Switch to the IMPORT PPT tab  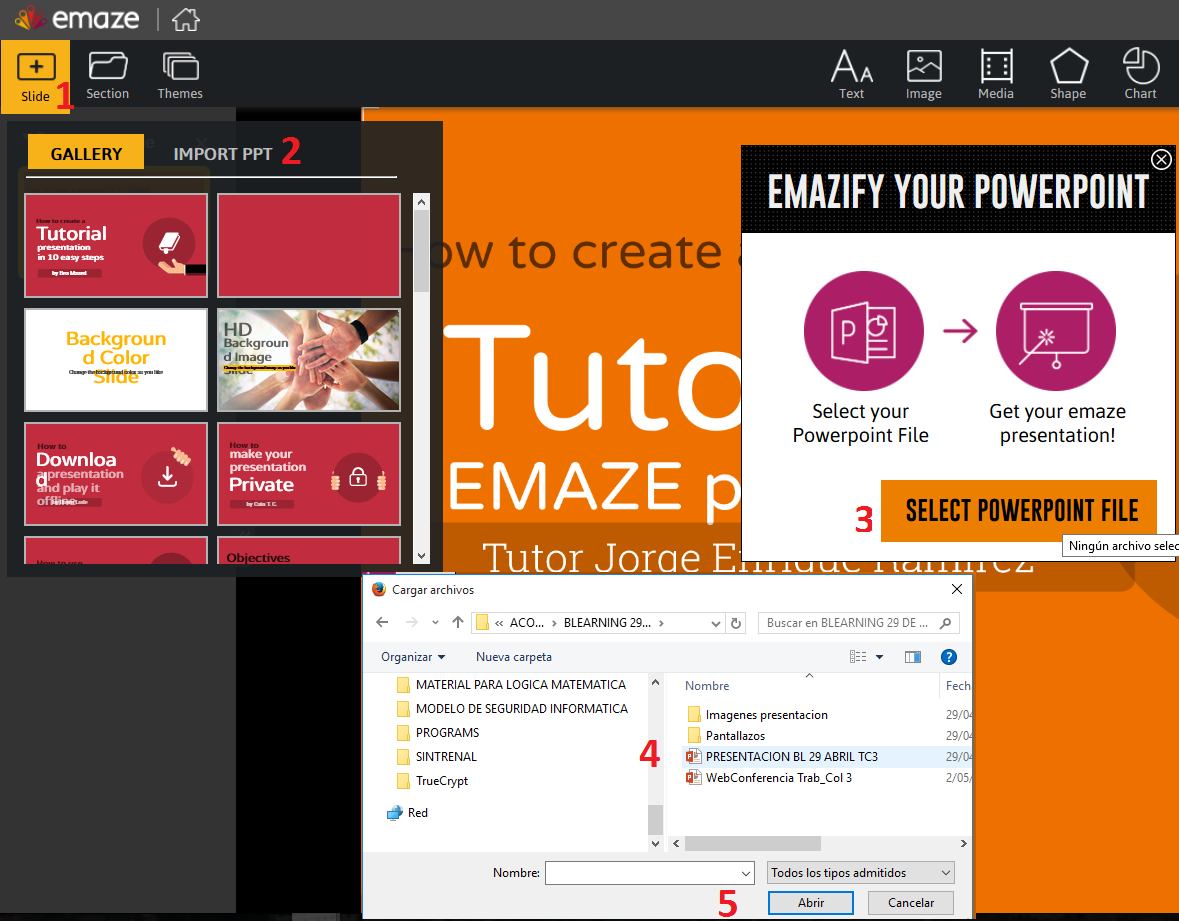tap(222, 153)
